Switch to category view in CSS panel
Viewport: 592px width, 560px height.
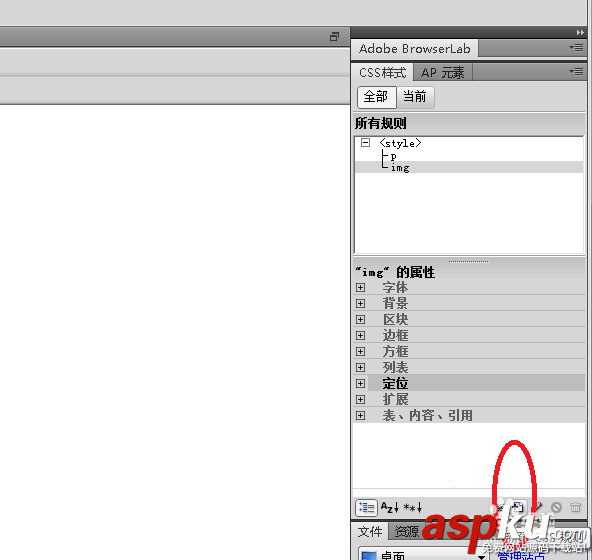[x=366, y=508]
